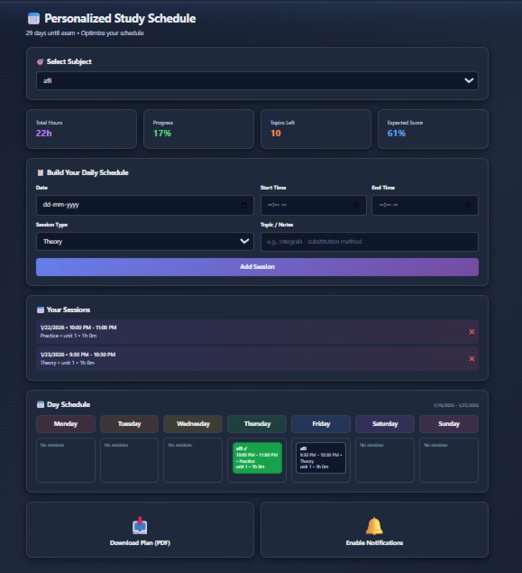Click the Topics Left 10 card
The height and width of the screenshot is (573, 522).
coord(316,129)
